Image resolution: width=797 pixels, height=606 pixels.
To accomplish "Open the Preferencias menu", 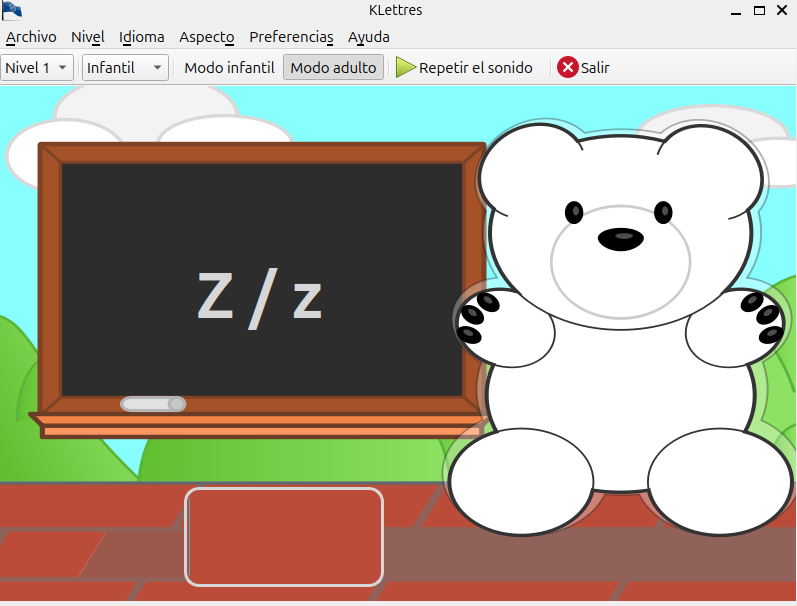I will click(x=291, y=37).
